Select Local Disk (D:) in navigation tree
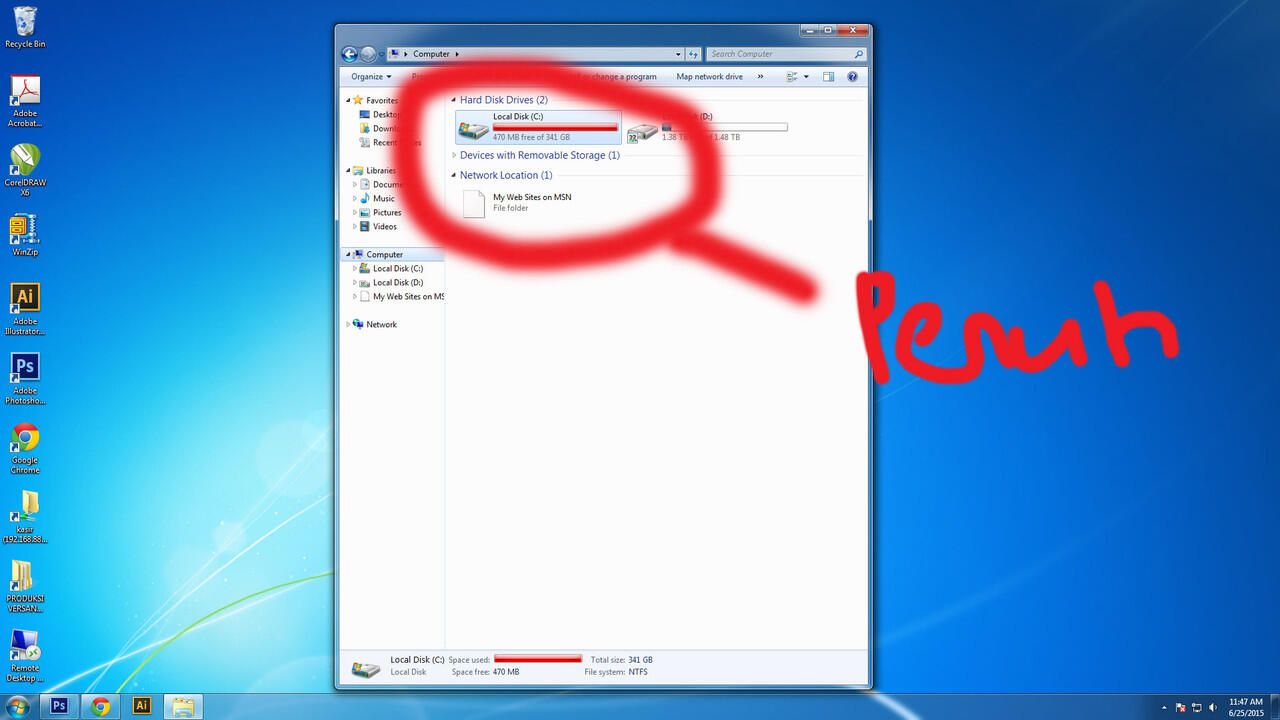Viewport: 1280px width, 720px height. click(x=398, y=282)
